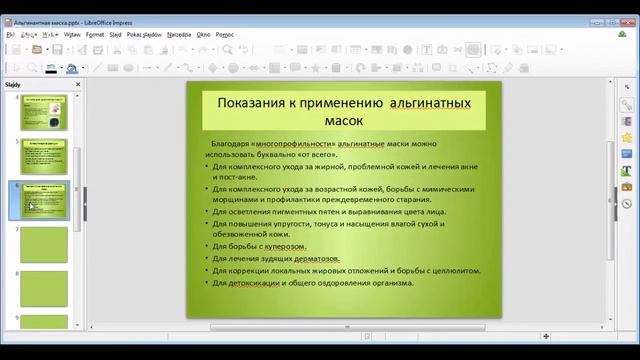This screenshot has height=360, width=640.
Task: Open the Line Color dropdown arrow
Action: click(x=61, y=68)
